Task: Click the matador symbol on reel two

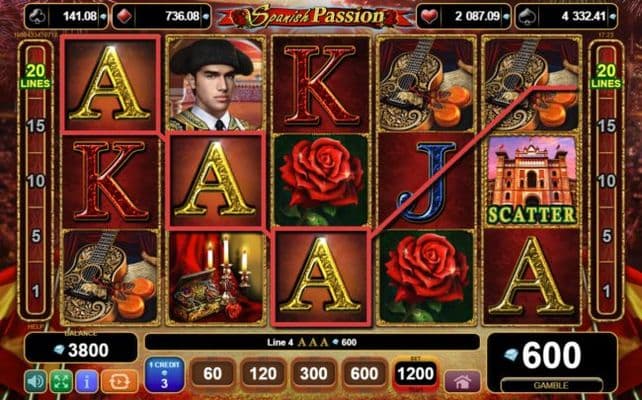Action: 215,84
